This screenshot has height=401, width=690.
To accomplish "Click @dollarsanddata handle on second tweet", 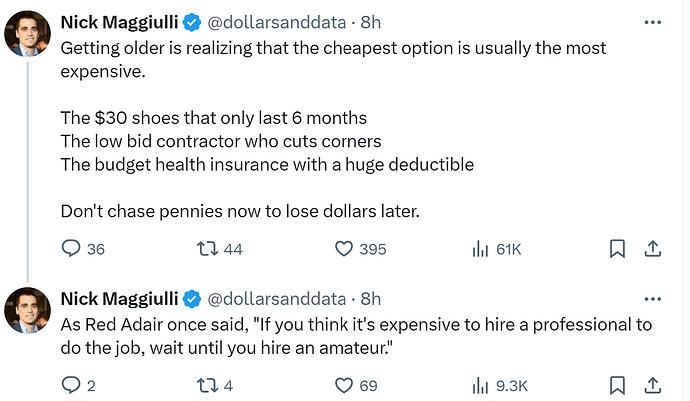I will click(x=276, y=299).
